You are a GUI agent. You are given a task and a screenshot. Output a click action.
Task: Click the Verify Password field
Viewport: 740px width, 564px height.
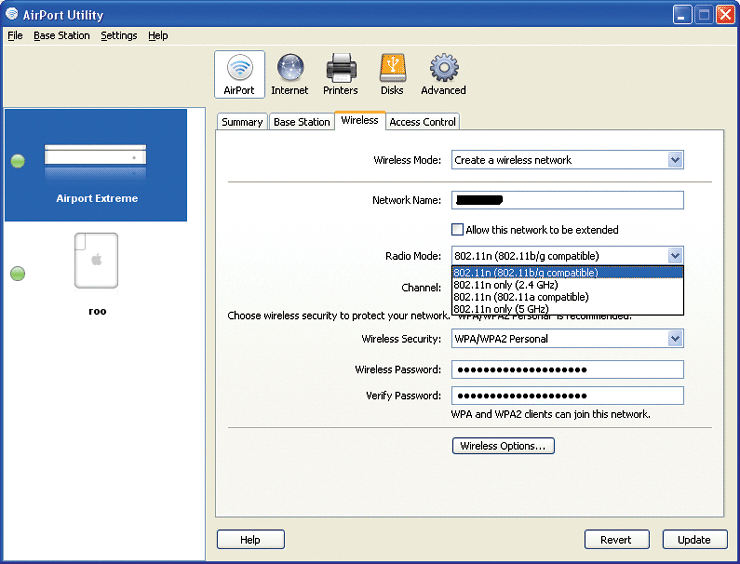coord(567,396)
